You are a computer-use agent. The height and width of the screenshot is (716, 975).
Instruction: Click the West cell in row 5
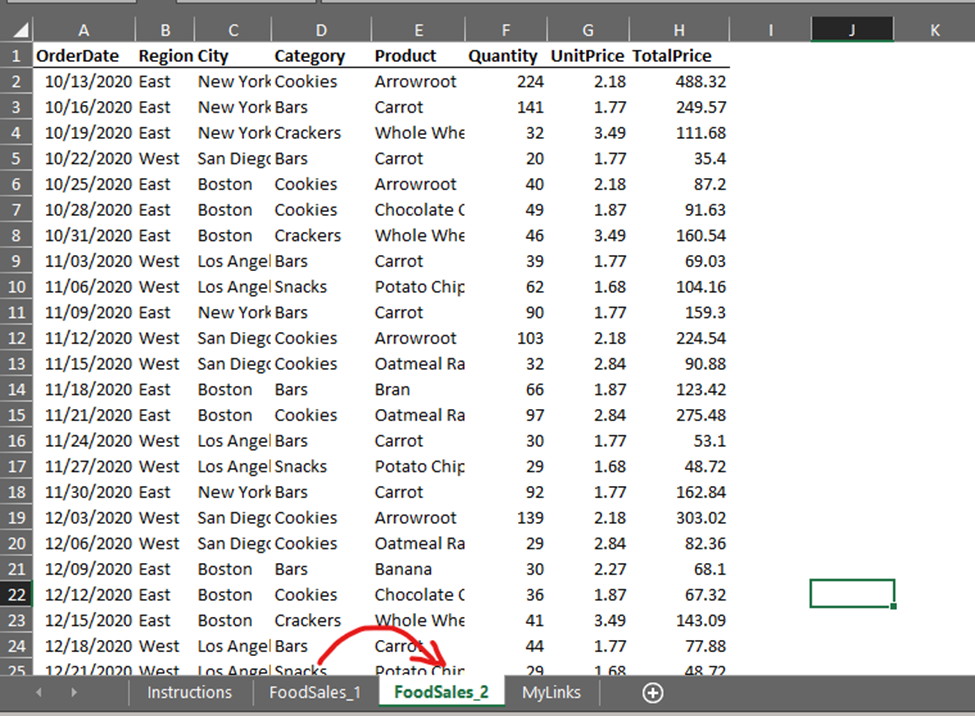click(x=165, y=158)
